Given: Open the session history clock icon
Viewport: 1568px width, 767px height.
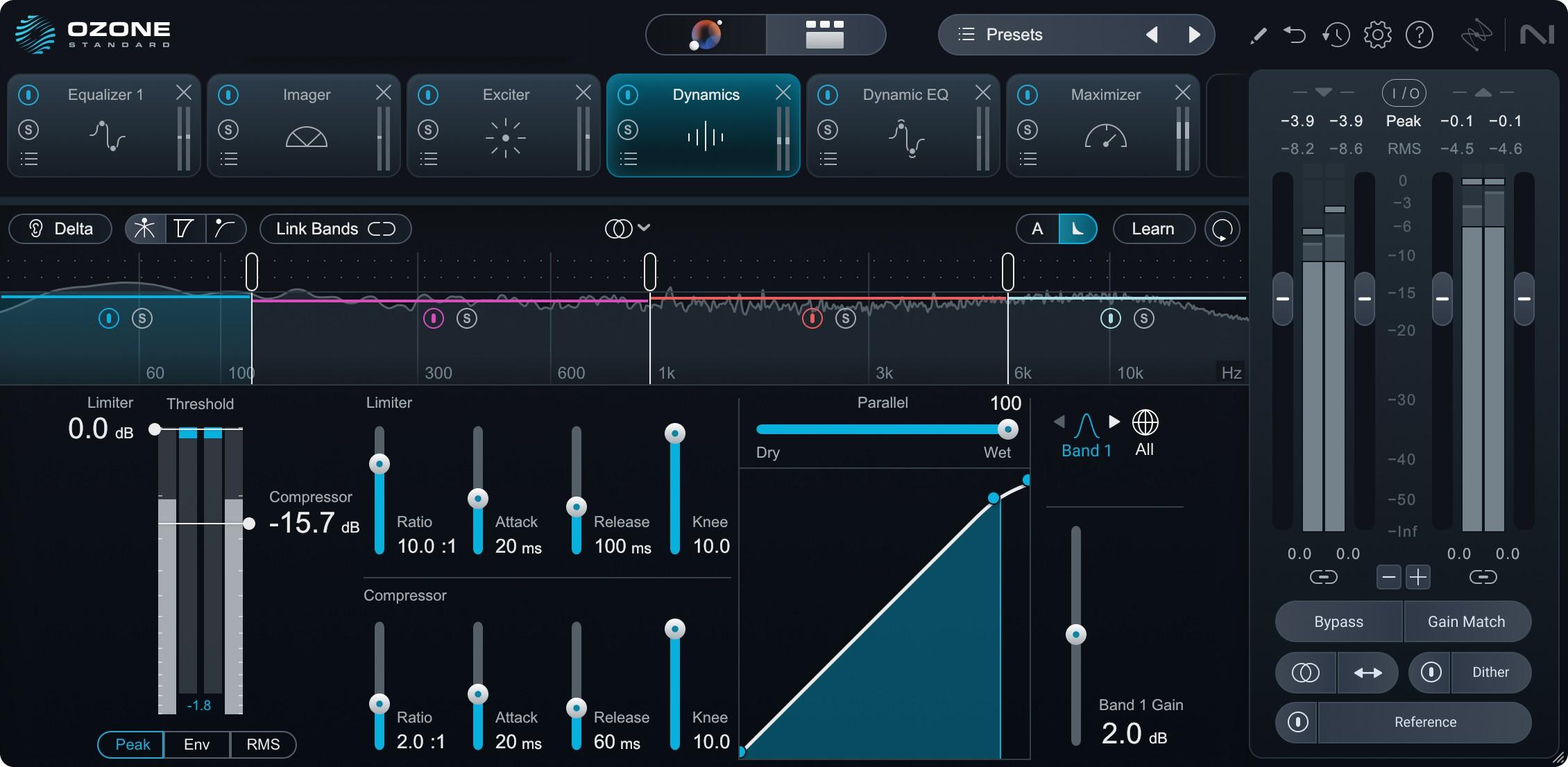Looking at the screenshot, I should [x=1336, y=34].
